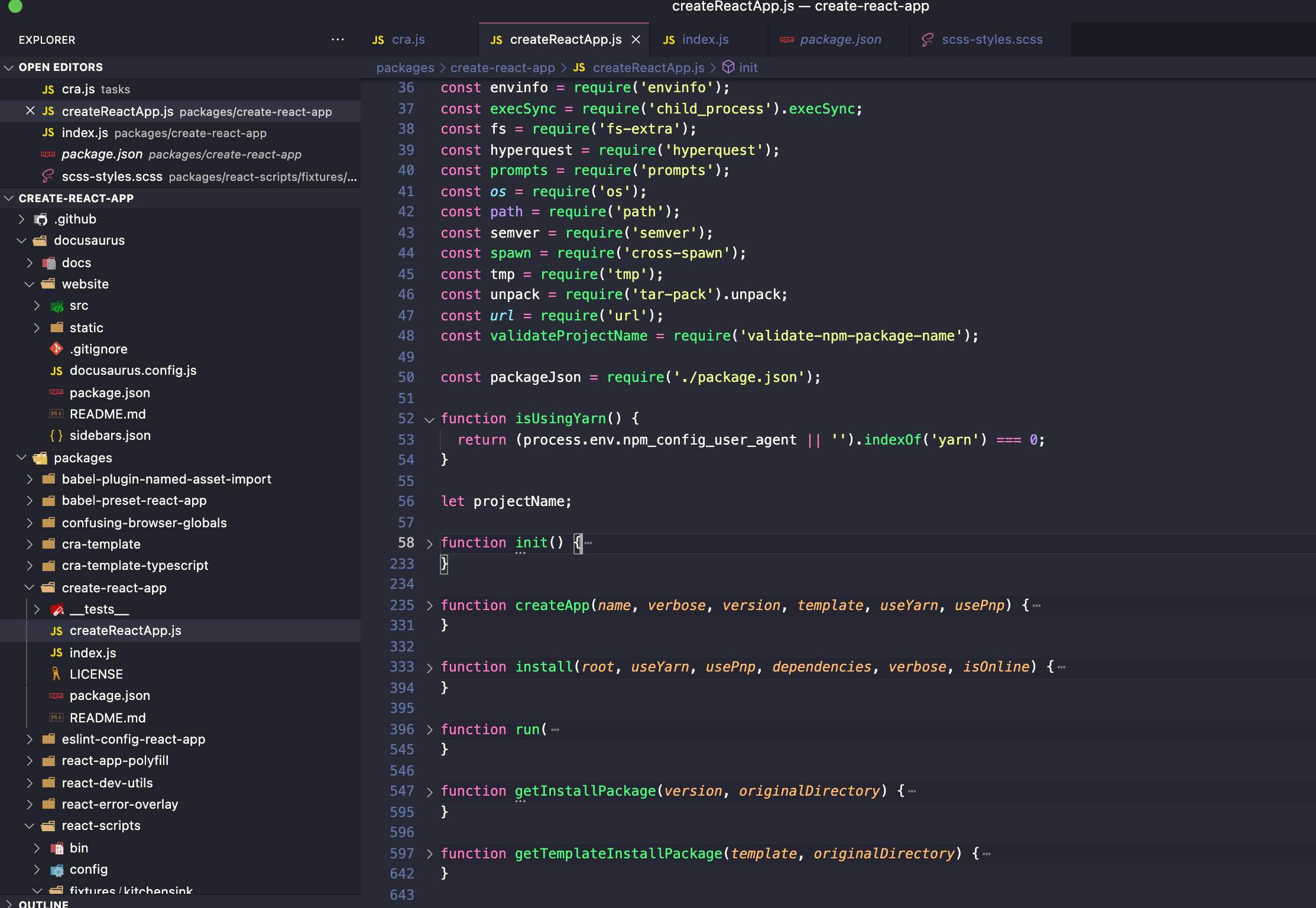Click packages in the breadcrumb path
The image size is (1316, 908).
click(405, 67)
